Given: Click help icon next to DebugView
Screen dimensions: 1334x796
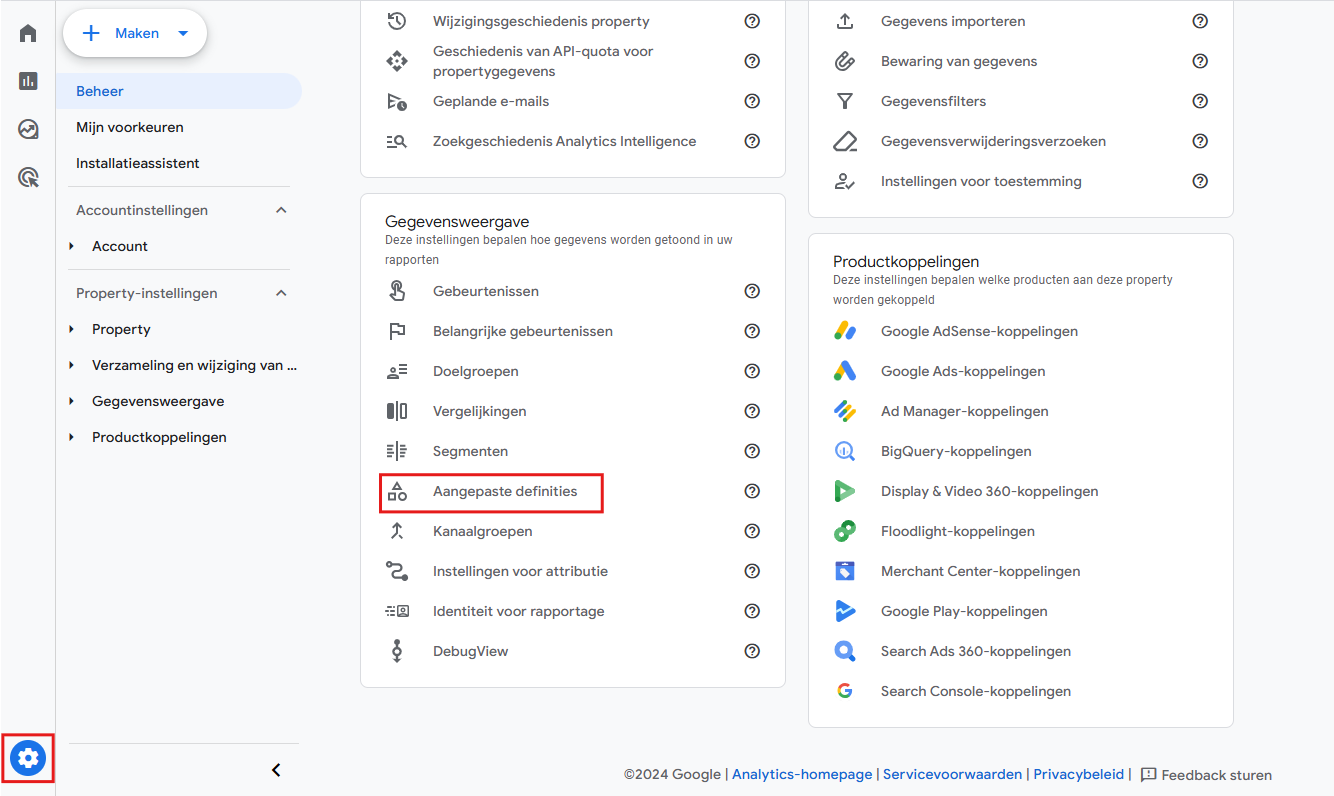Looking at the screenshot, I should click(x=752, y=651).
